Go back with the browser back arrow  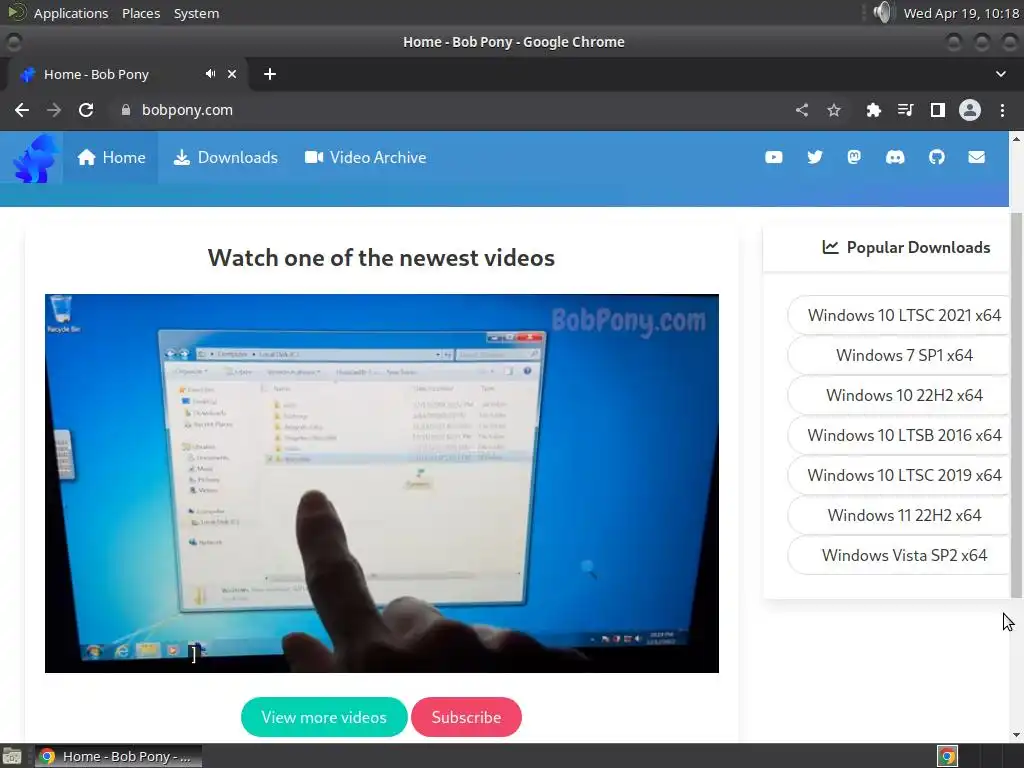[22, 110]
